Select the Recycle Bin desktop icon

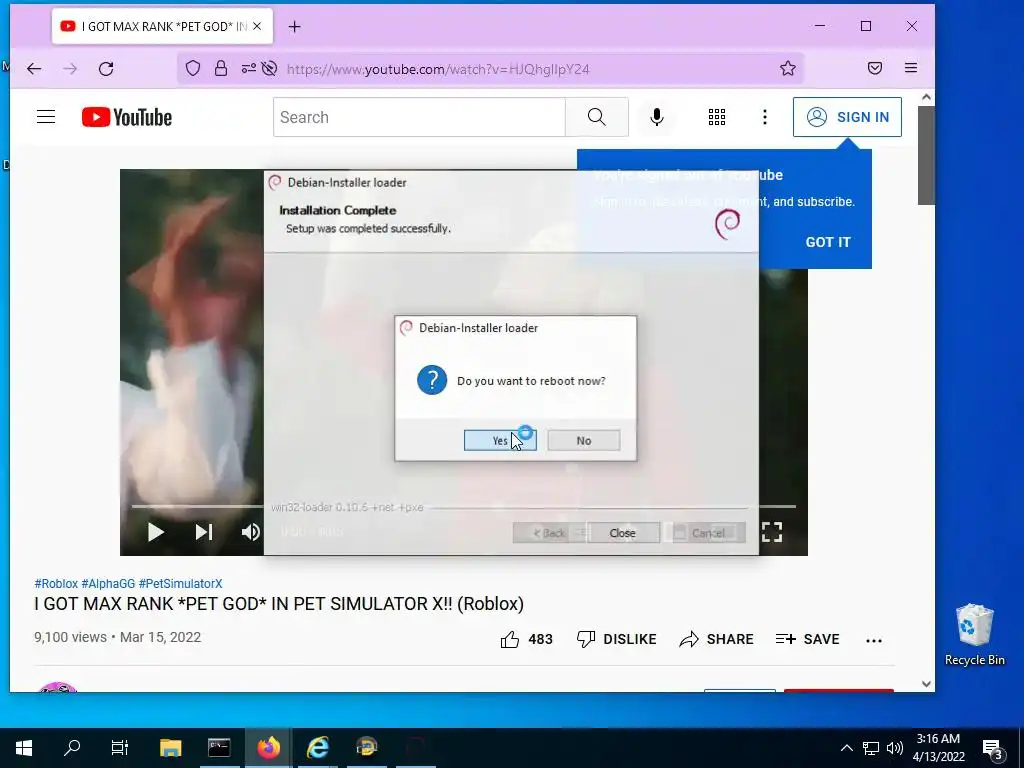coord(974,635)
